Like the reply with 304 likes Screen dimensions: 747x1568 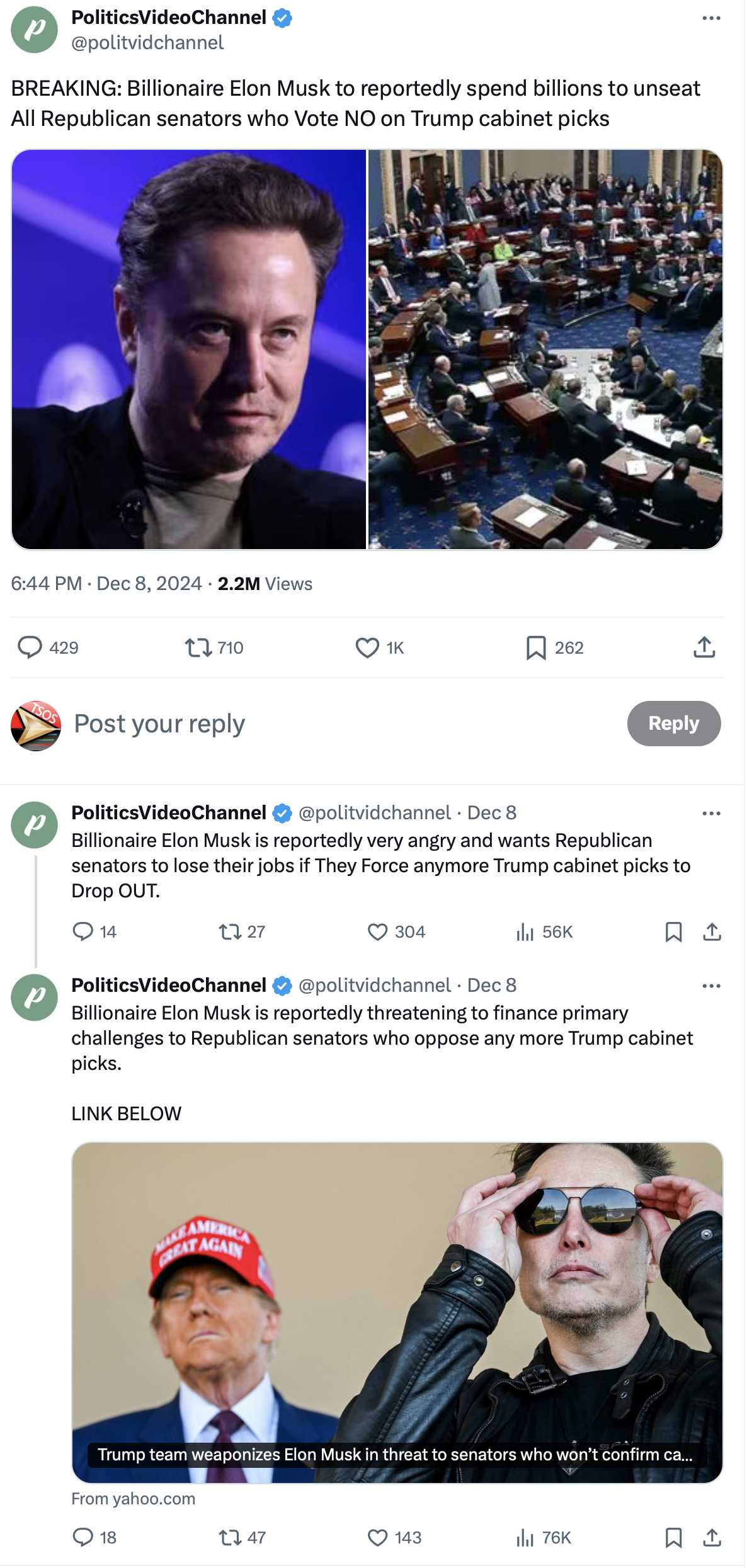pos(377,932)
